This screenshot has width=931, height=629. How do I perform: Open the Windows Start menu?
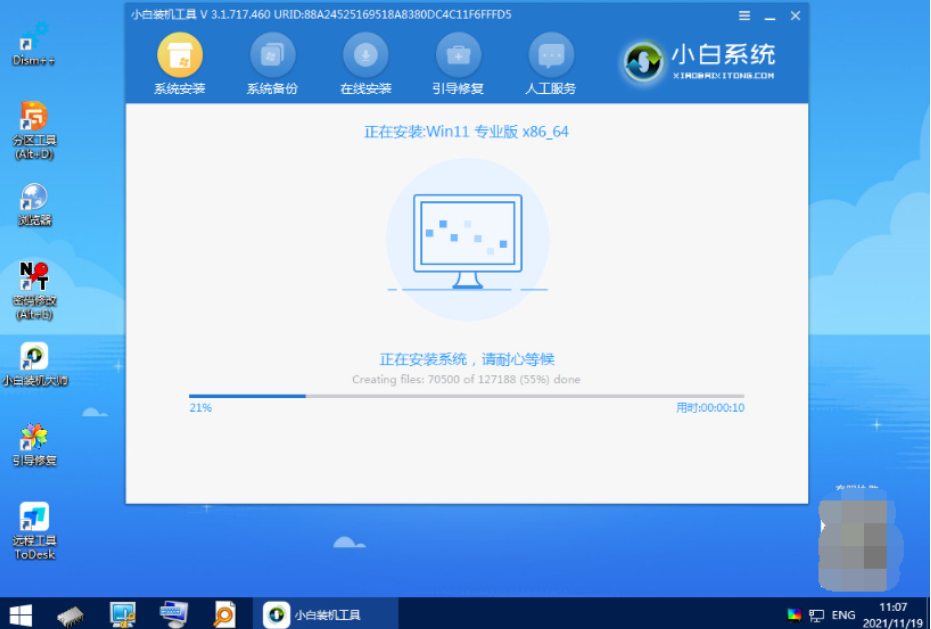coord(21,615)
